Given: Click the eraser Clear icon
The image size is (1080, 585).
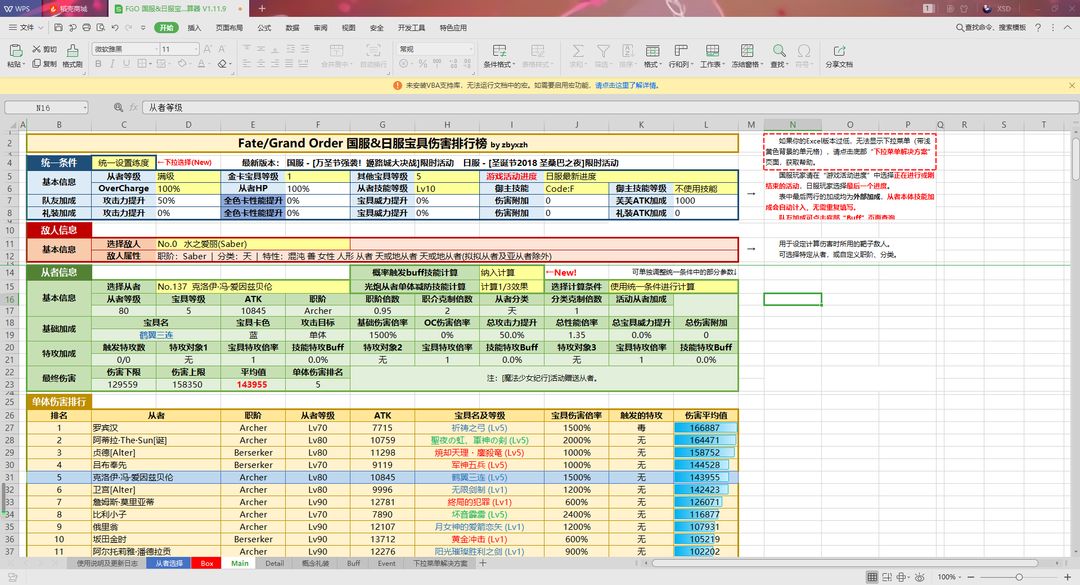Looking at the screenshot, I should pos(222,63).
